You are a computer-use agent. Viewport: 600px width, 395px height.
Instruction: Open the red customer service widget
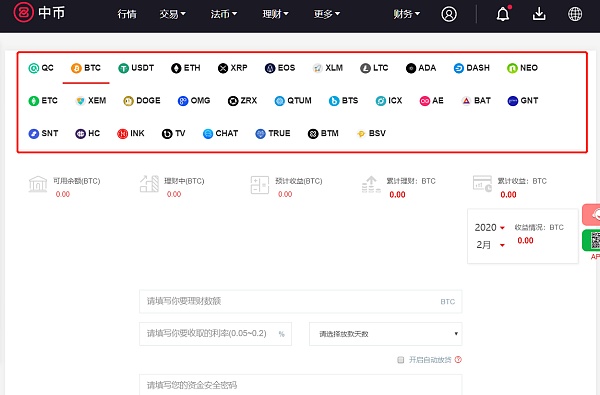point(591,214)
